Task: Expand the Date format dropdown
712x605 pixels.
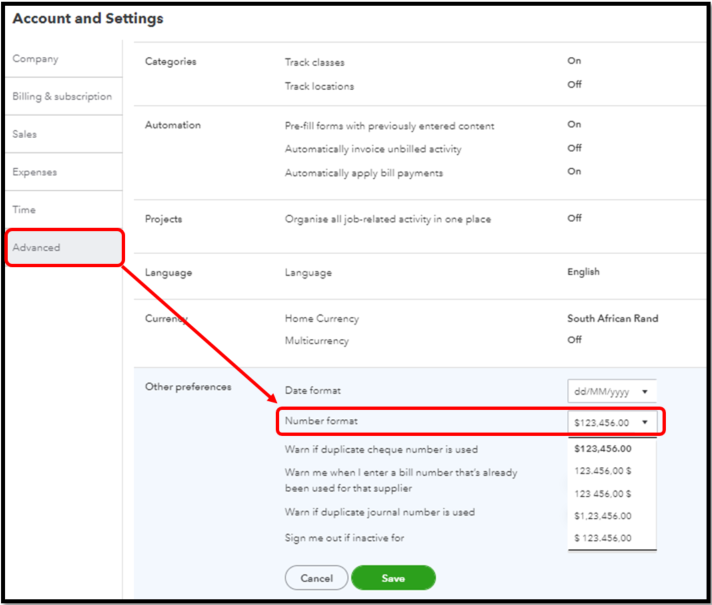Action: pyautogui.click(x=612, y=391)
